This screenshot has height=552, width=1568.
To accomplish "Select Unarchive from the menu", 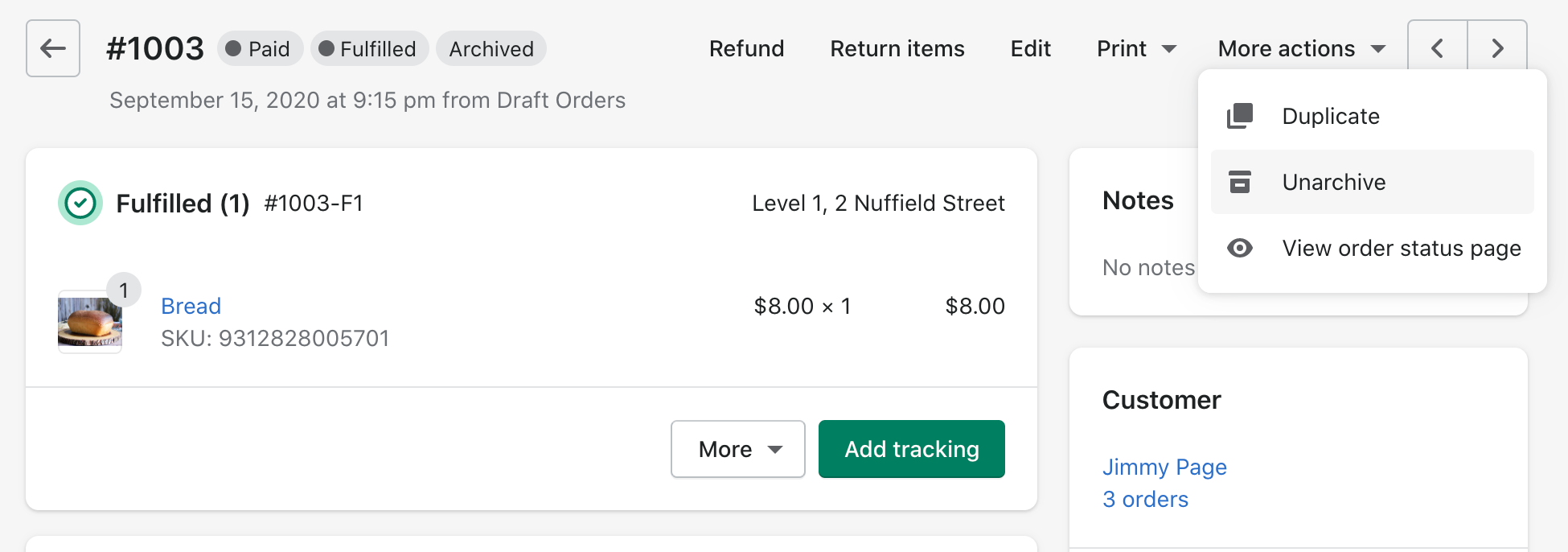I will click(x=1333, y=182).
